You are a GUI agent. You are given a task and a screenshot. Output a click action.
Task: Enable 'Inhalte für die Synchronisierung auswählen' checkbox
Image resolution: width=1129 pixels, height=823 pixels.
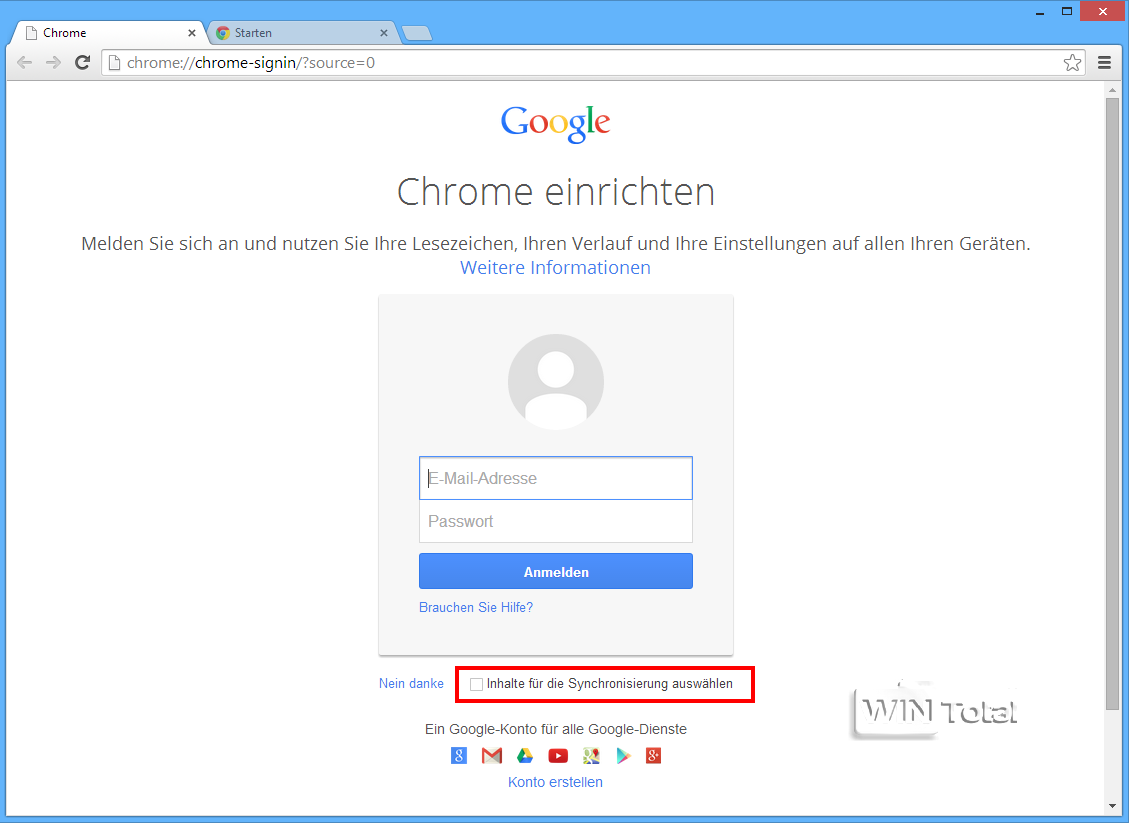coord(476,684)
